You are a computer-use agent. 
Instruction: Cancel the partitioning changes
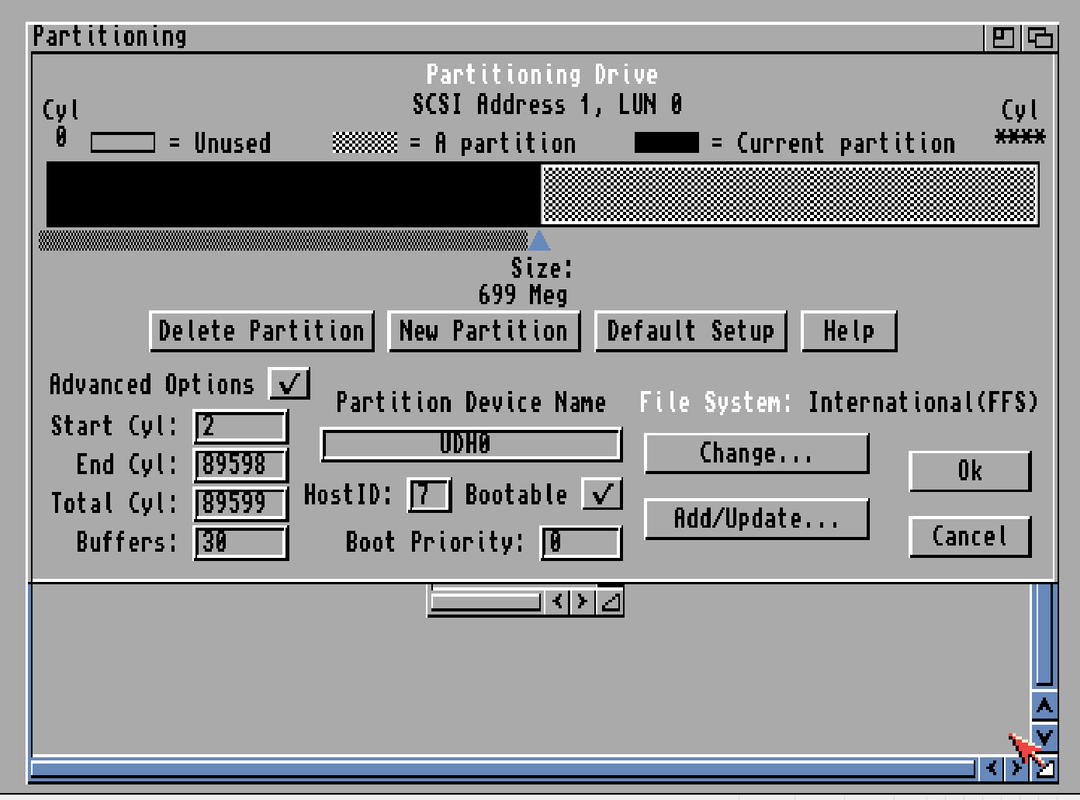(x=970, y=536)
